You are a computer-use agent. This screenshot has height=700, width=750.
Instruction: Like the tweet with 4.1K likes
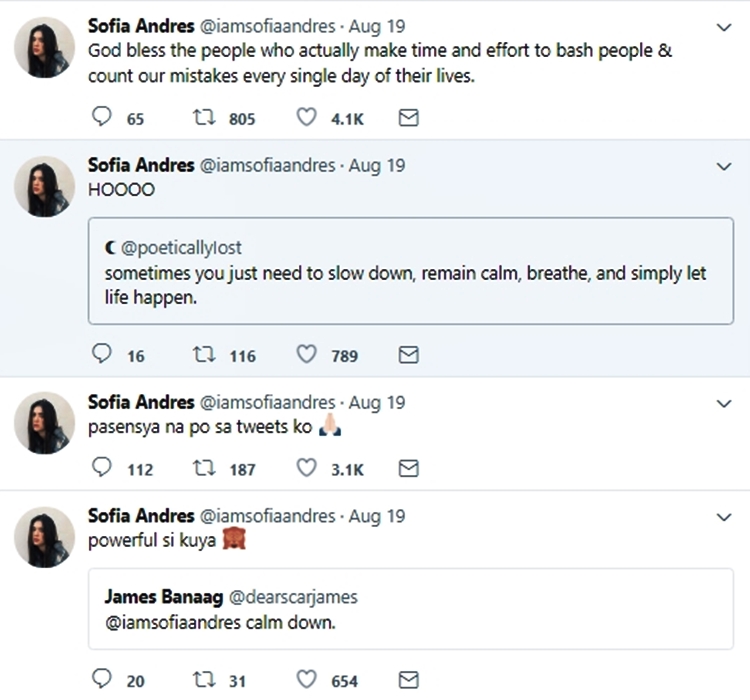[307, 118]
